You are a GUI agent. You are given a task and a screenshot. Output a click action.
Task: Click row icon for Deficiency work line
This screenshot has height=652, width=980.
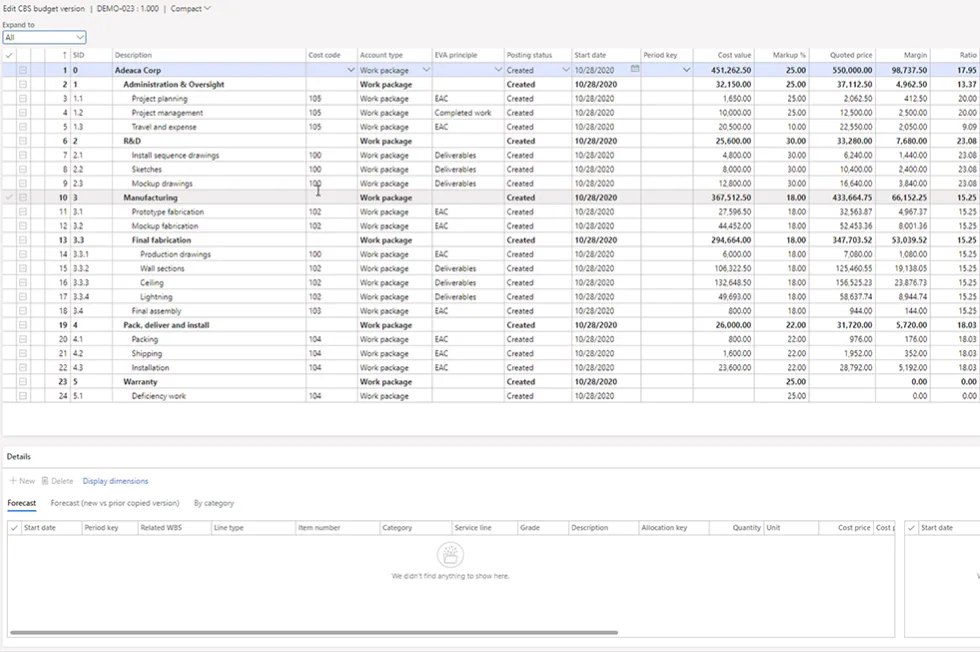click(x=23, y=396)
